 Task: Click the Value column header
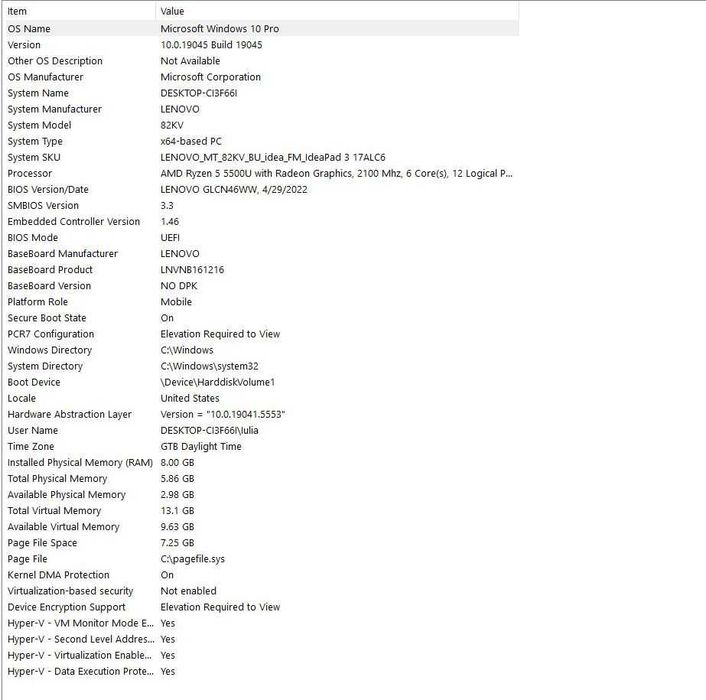(x=172, y=11)
